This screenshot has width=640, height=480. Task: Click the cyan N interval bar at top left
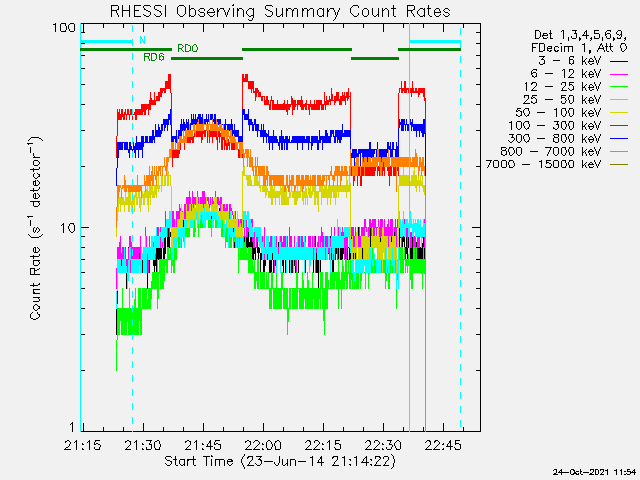point(106,42)
